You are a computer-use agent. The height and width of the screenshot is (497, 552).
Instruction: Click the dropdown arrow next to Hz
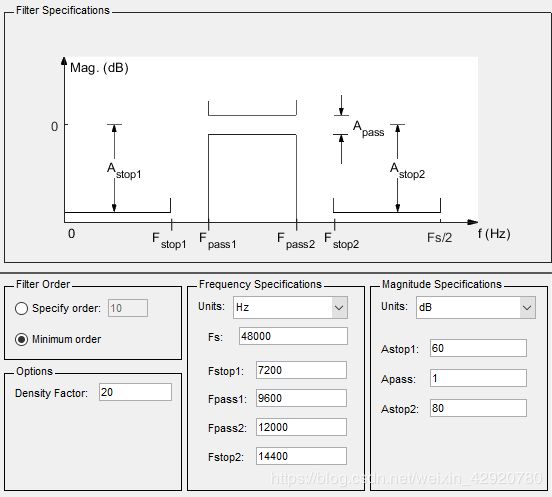click(339, 307)
